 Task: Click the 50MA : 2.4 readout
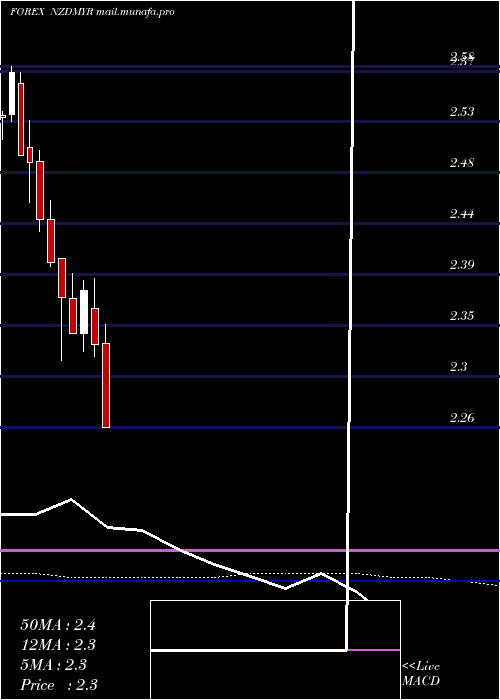click(58, 625)
